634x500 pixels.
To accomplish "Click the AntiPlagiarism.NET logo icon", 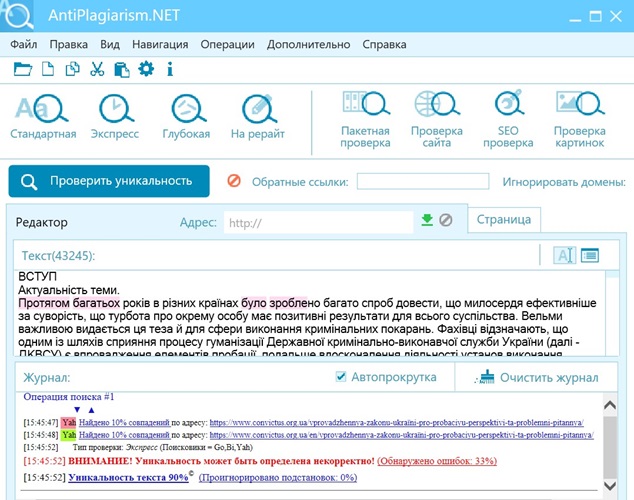I will [17, 15].
